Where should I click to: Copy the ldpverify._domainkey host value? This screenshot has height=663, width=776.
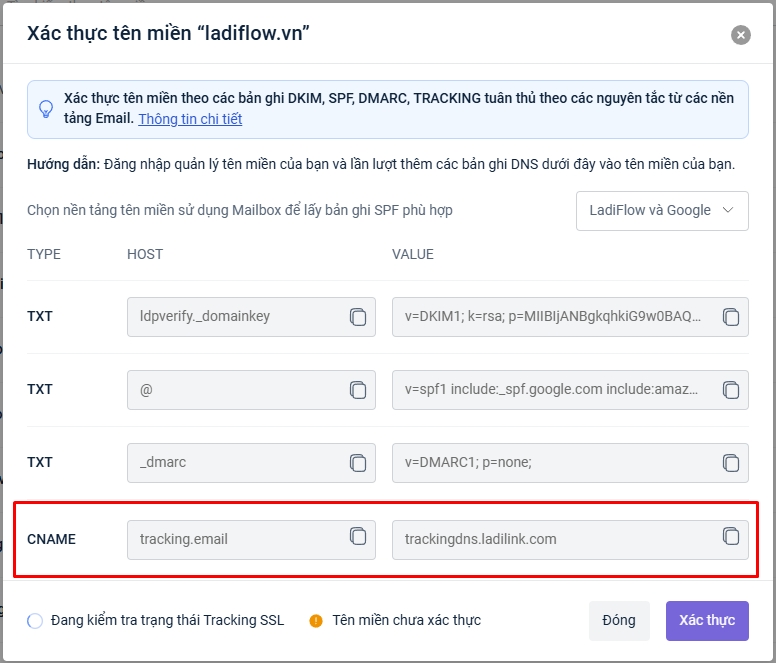coord(358,317)
